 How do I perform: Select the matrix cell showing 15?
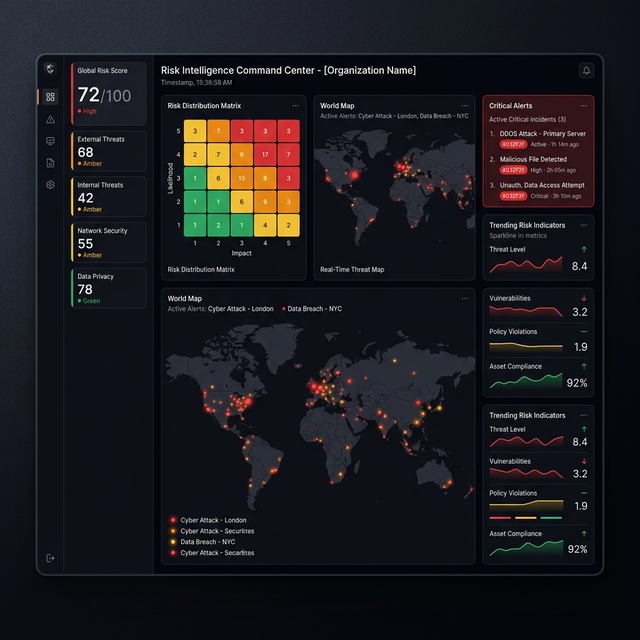pos(242,178)
